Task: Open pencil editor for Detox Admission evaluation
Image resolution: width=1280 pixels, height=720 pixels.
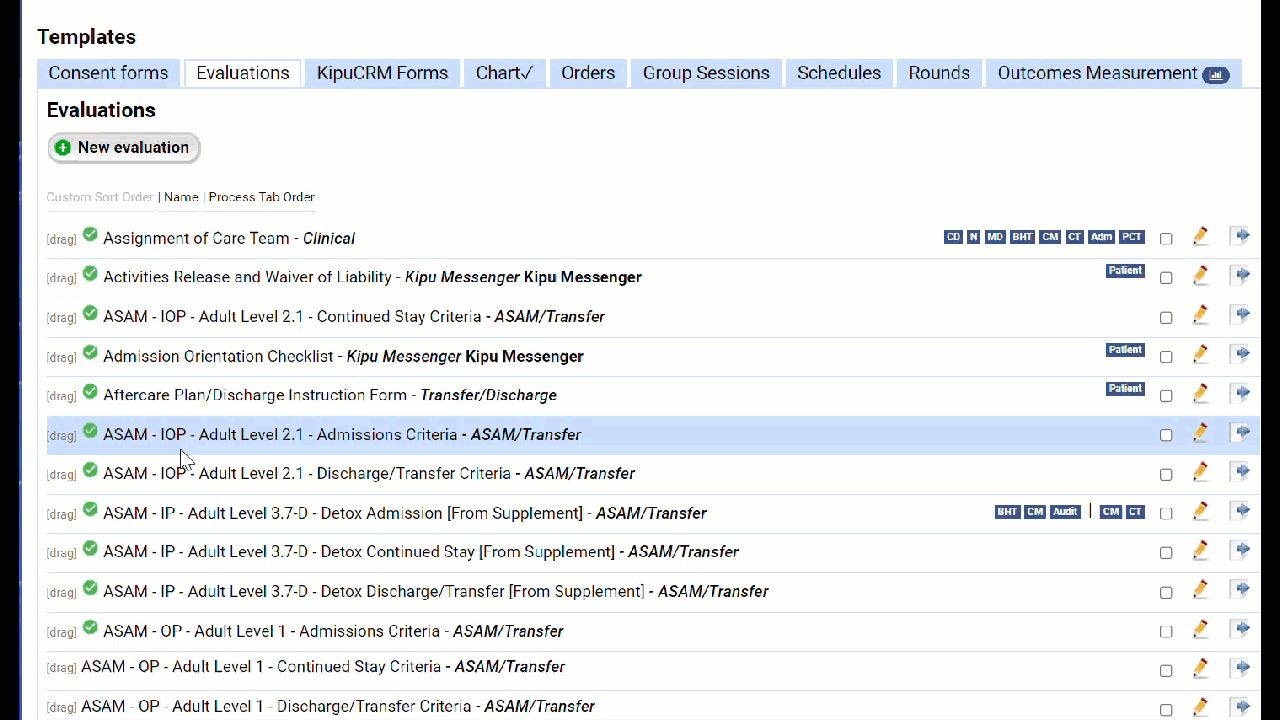Action: coord(1200,512)
